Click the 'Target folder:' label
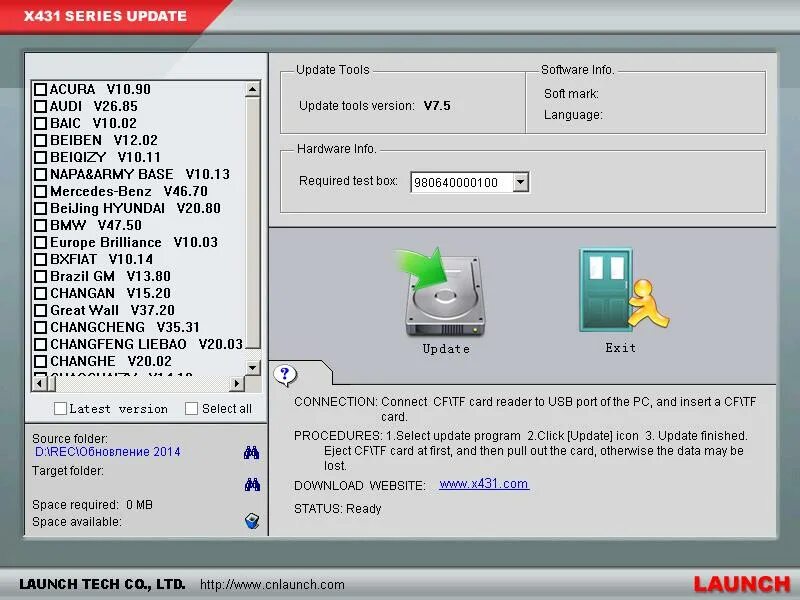The width and height of the screenshot is (800, 600). [68, 471]
